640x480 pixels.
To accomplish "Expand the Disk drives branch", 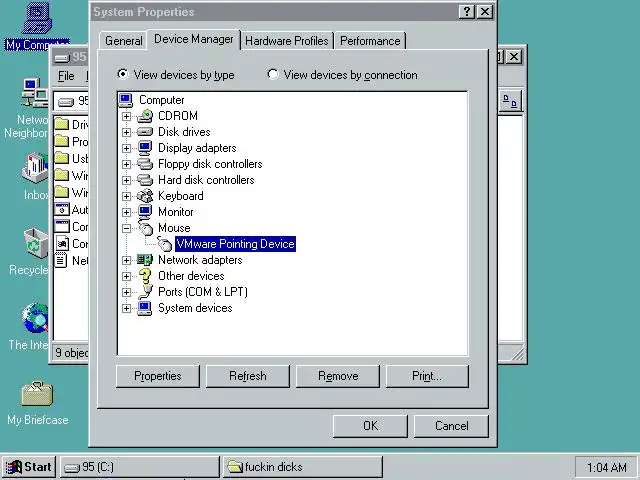I will (126, 132).
